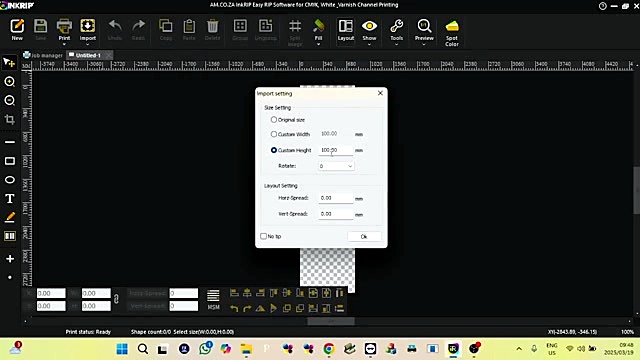This screenshot has width=640, height=360.
Task: Select the Custom Width radio button
Action: pos(273,134)
